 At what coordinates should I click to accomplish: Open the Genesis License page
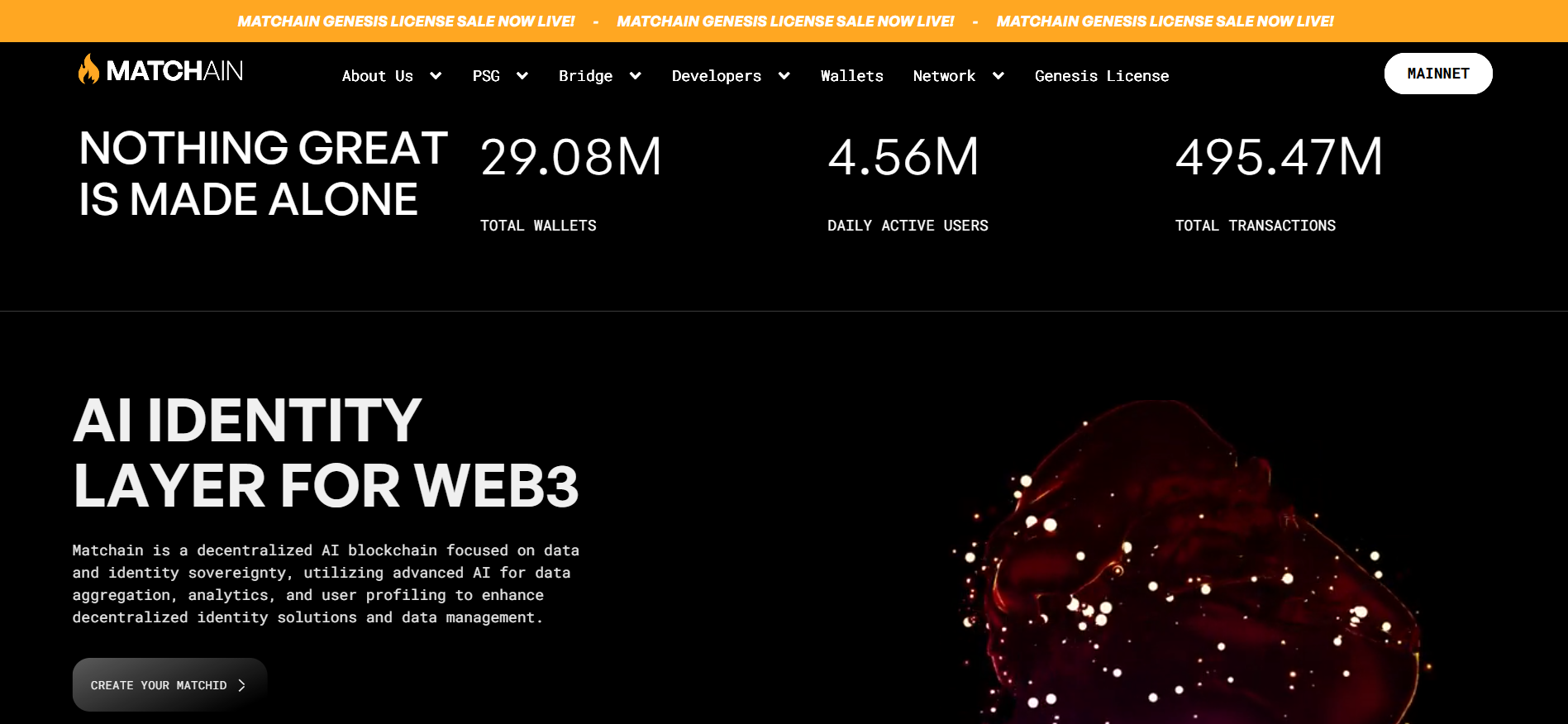(1102, 76)
